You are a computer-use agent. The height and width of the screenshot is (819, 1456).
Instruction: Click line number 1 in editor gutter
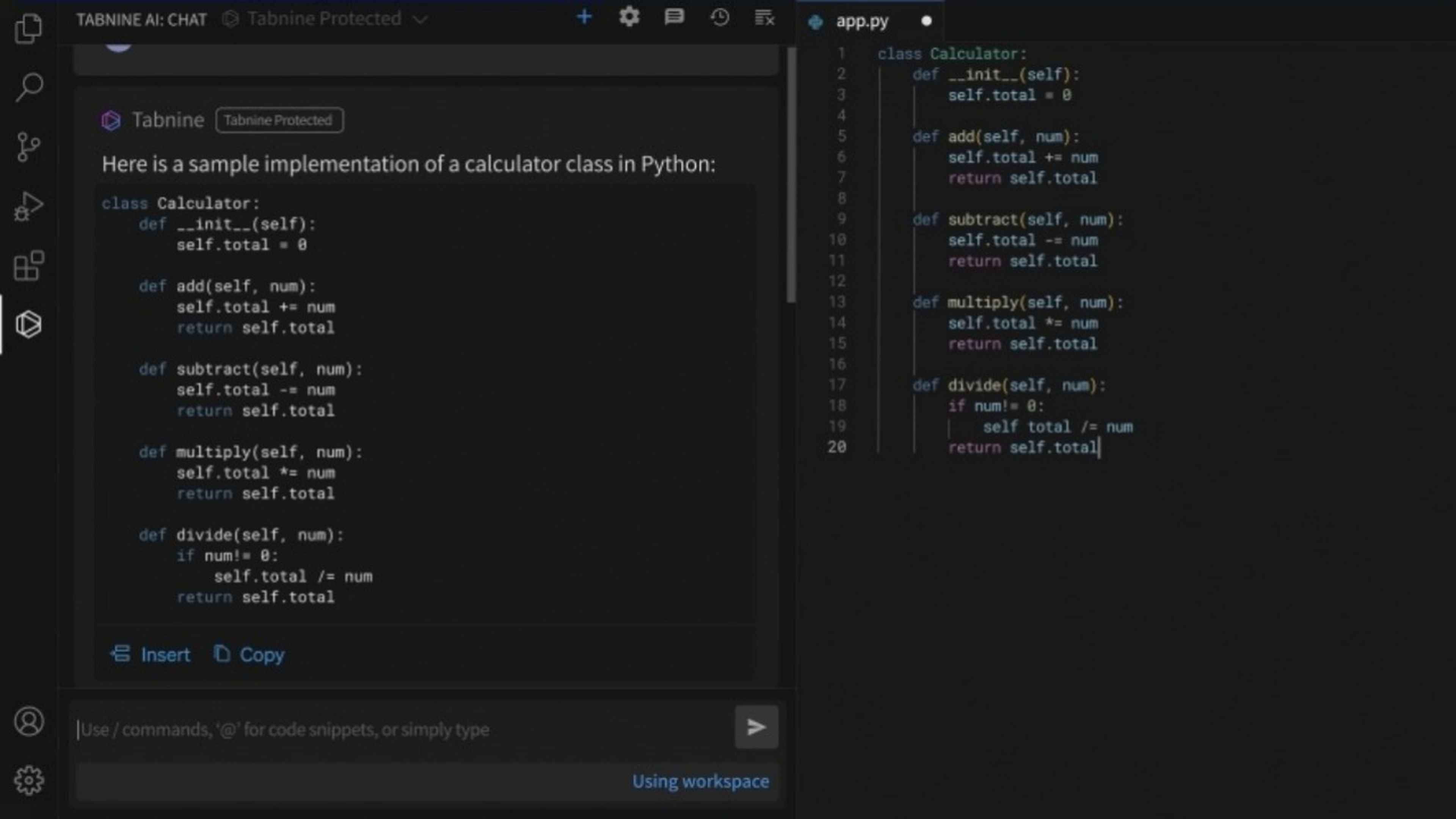[842, 54]
